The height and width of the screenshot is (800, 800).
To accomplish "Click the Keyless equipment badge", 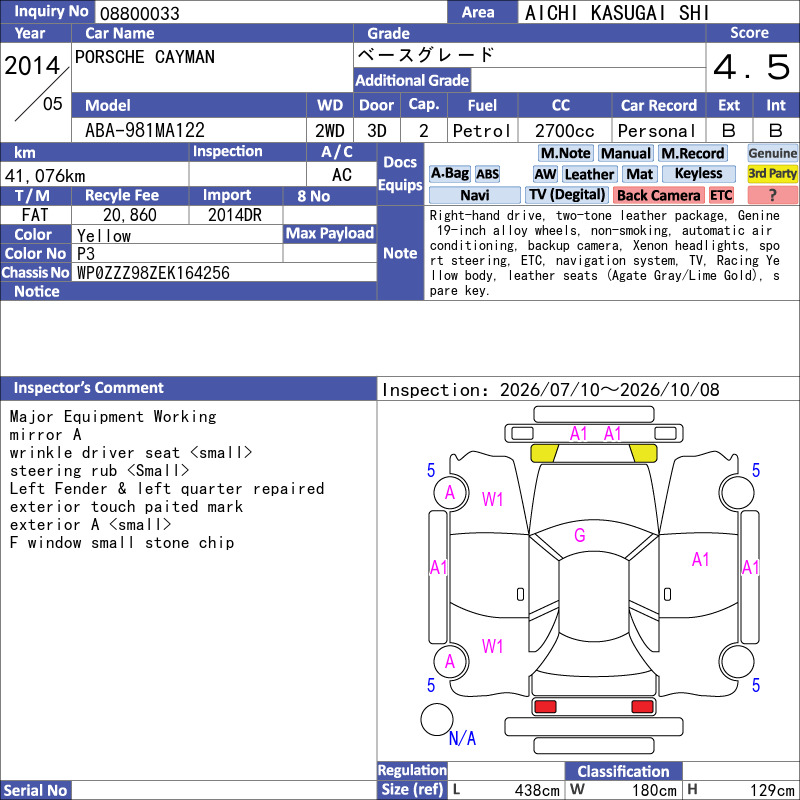I will pos(698,174).
